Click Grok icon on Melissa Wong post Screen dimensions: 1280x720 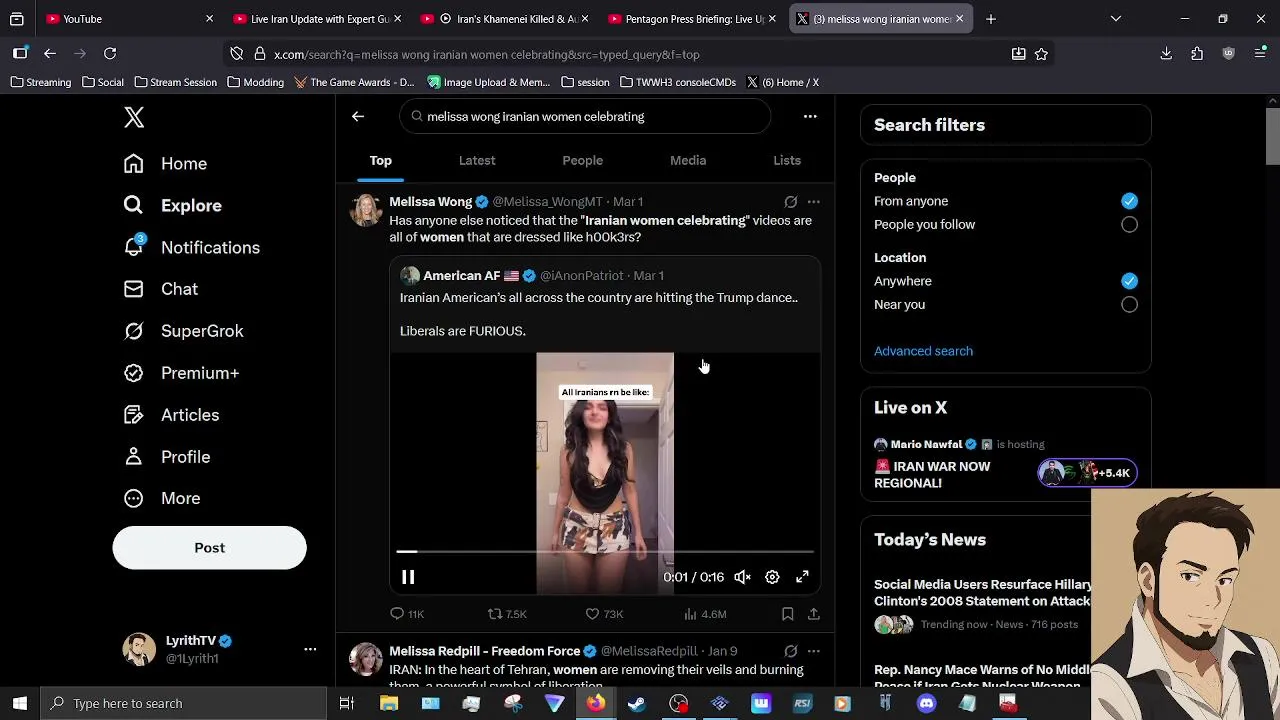coord(791,202)
